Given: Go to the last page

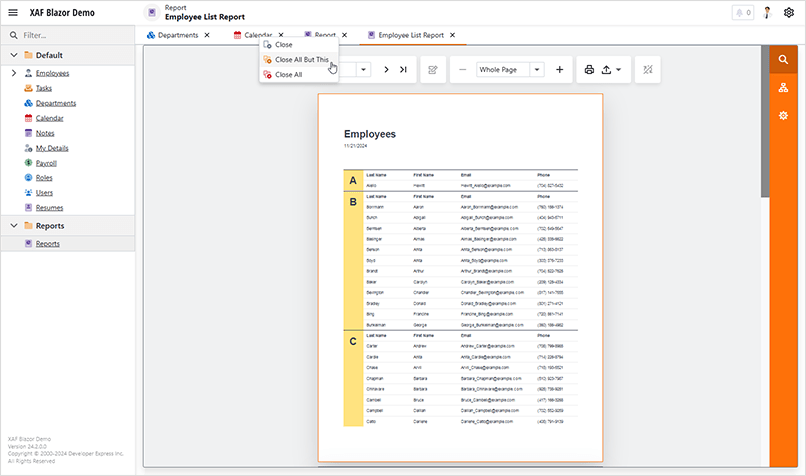Looking at the screenshot, I should (x=402, y=70).
